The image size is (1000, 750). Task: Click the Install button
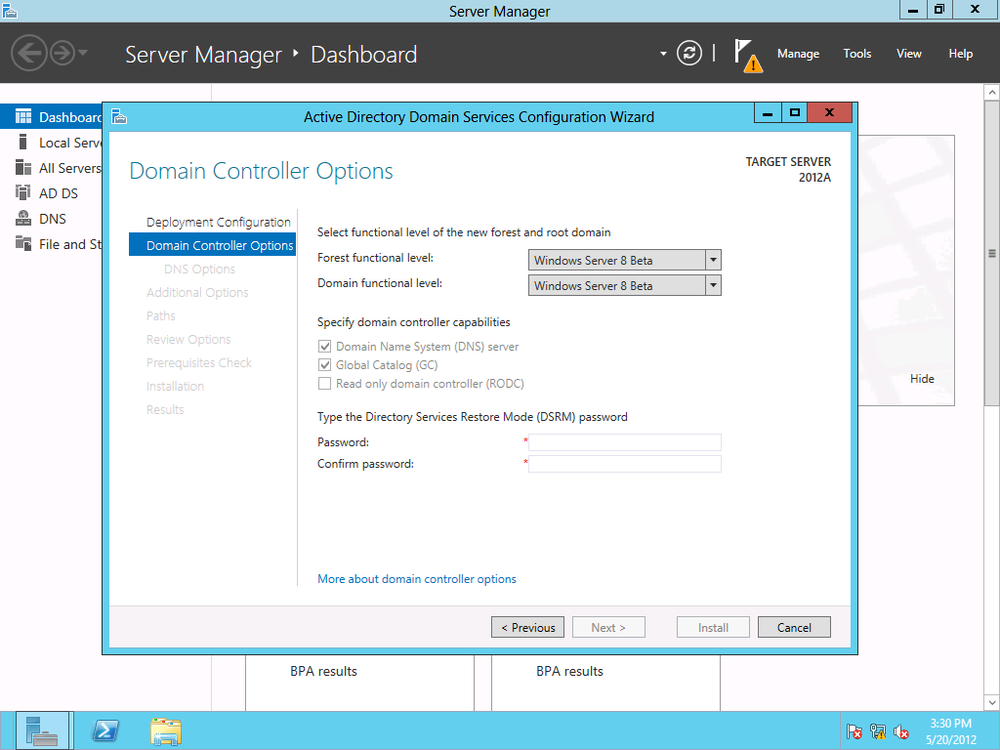[x=713, y=627]
